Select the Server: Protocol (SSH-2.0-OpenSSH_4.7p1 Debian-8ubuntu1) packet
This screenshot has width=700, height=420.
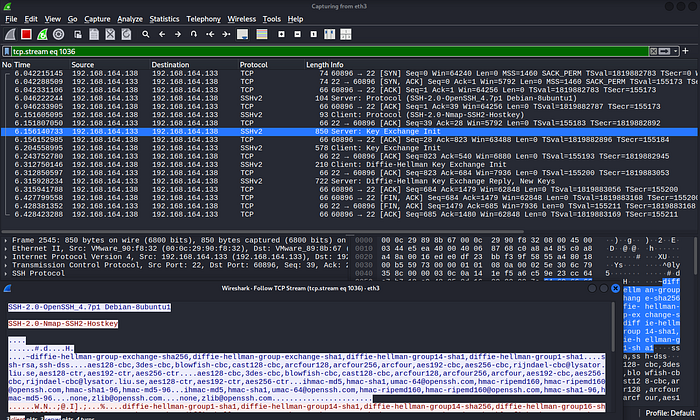(349, 98)
